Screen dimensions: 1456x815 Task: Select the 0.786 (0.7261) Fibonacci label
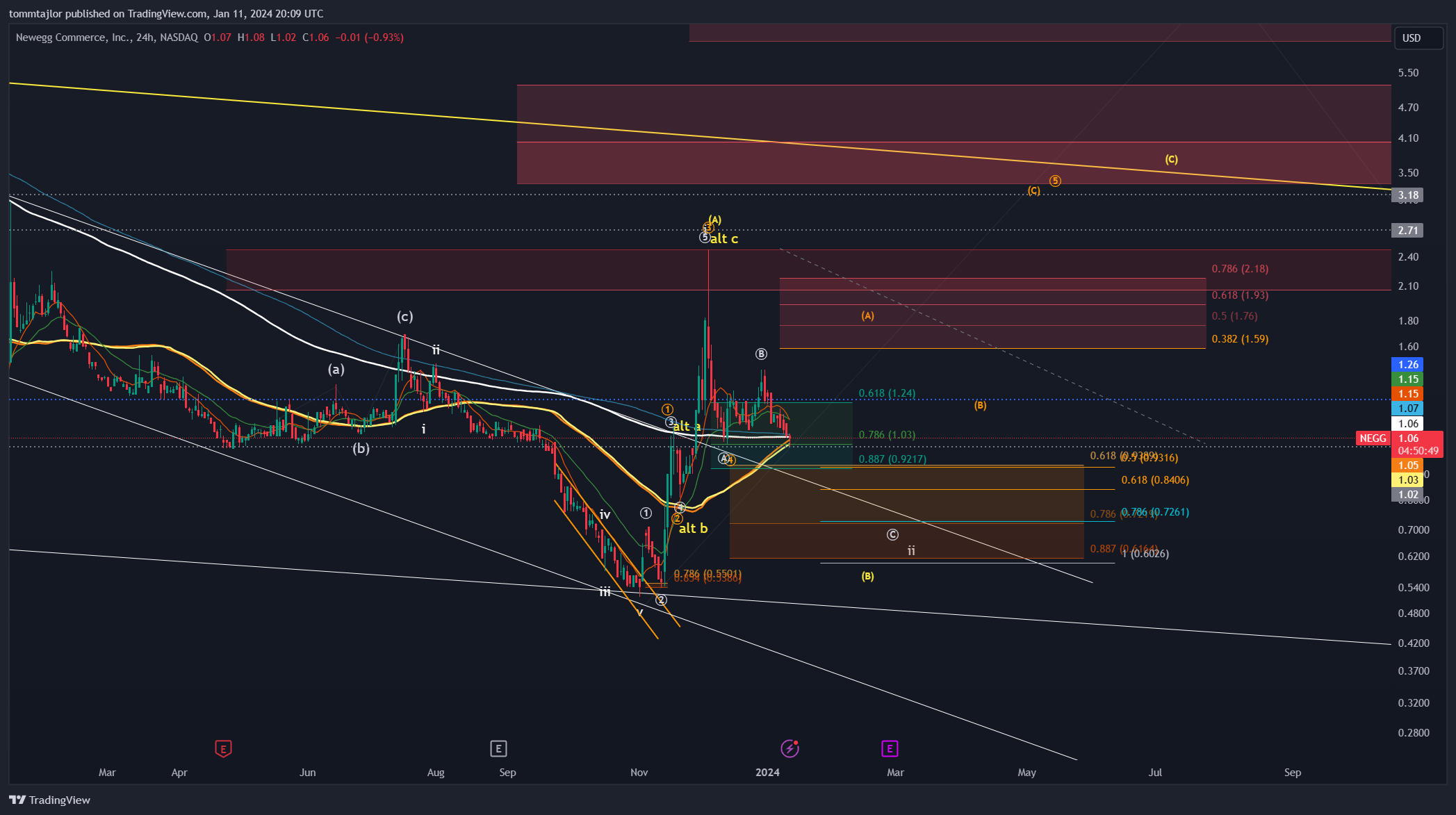(x=1155, y=512)
